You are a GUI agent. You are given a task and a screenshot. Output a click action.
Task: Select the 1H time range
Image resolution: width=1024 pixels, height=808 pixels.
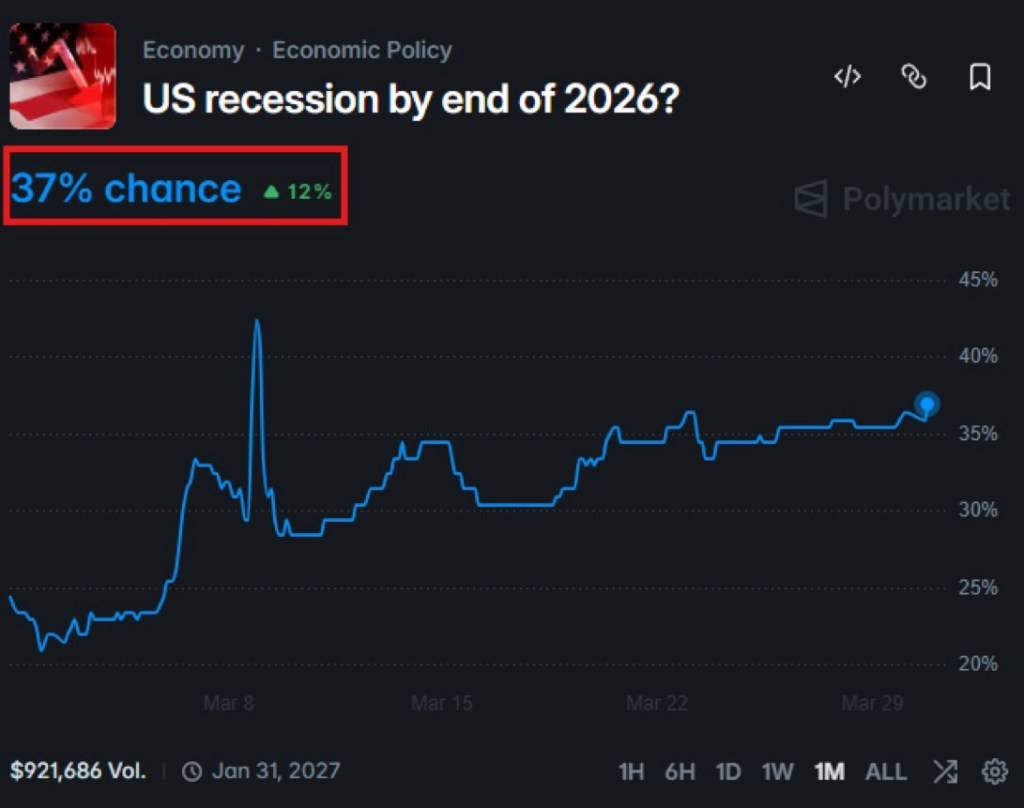[x=631, y=771]
